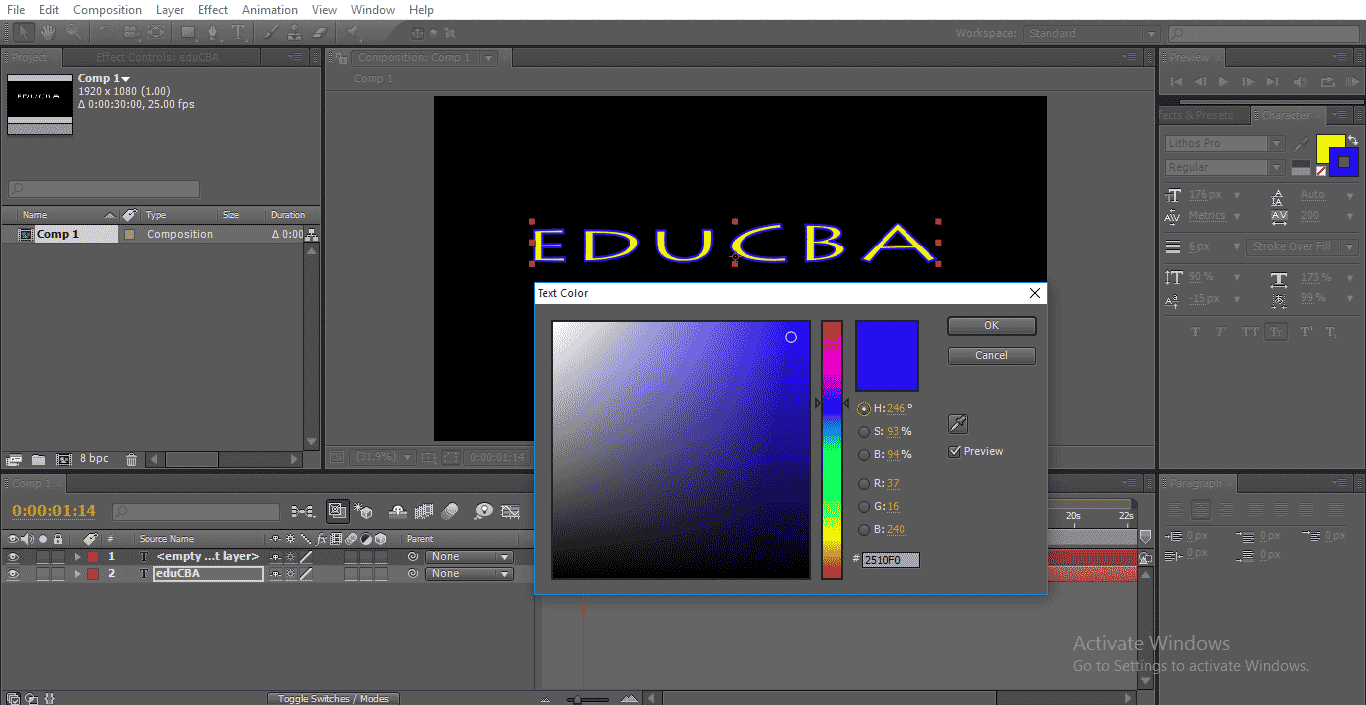Screen dimensions: 1366x705
Task: Select the Horizontal Type tool
Action: coord(238,33)
